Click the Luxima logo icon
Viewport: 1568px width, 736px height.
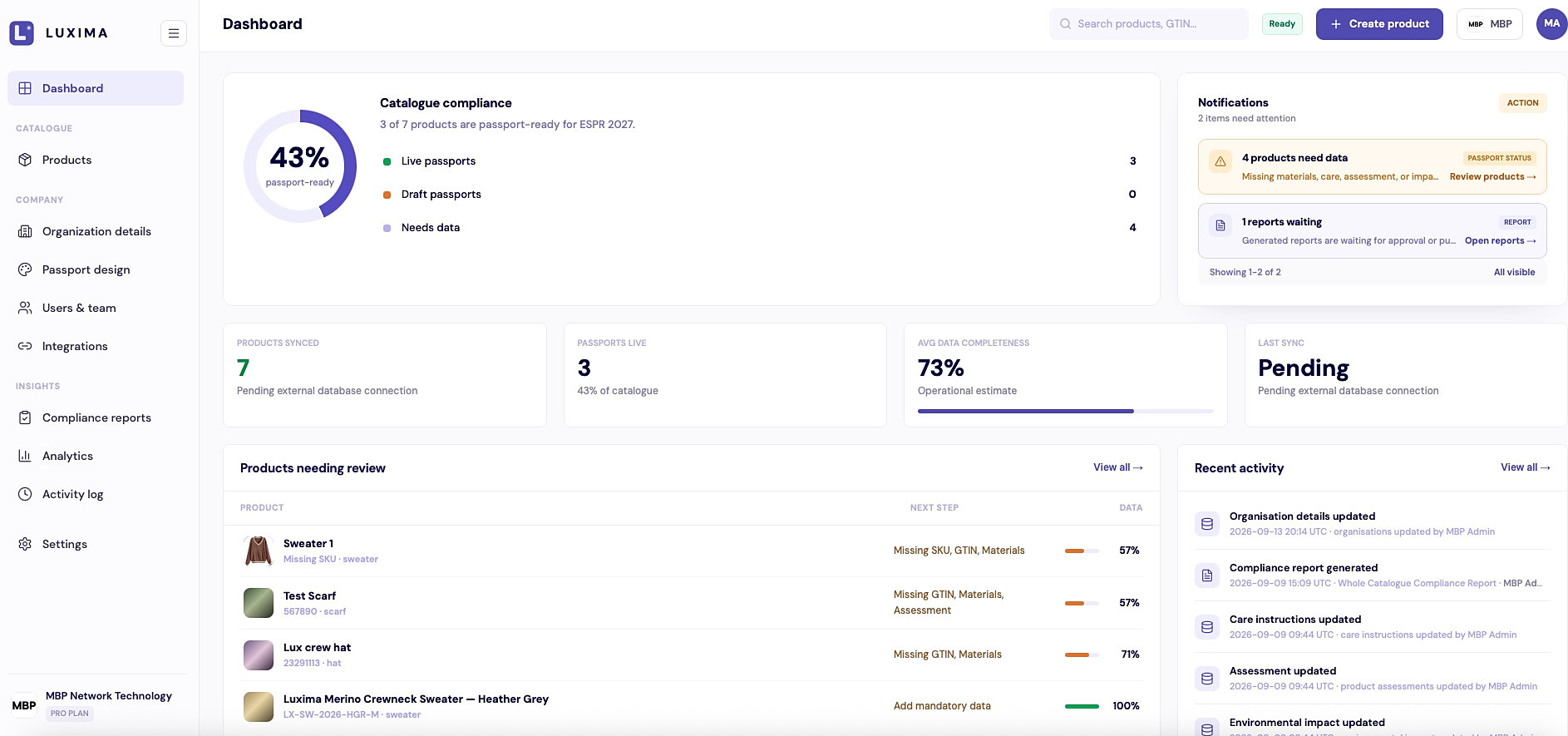22,33
